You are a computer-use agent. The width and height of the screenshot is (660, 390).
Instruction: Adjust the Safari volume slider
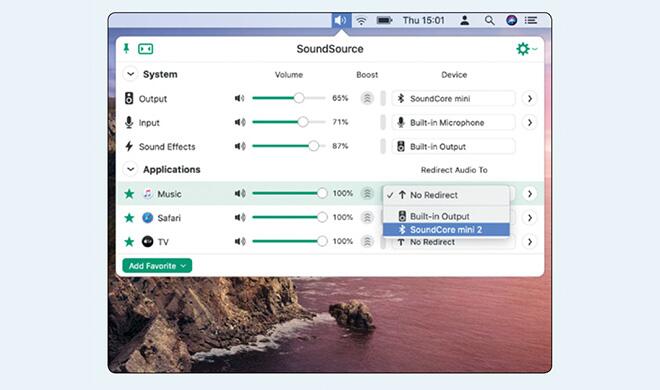click(x=290, y=217)
